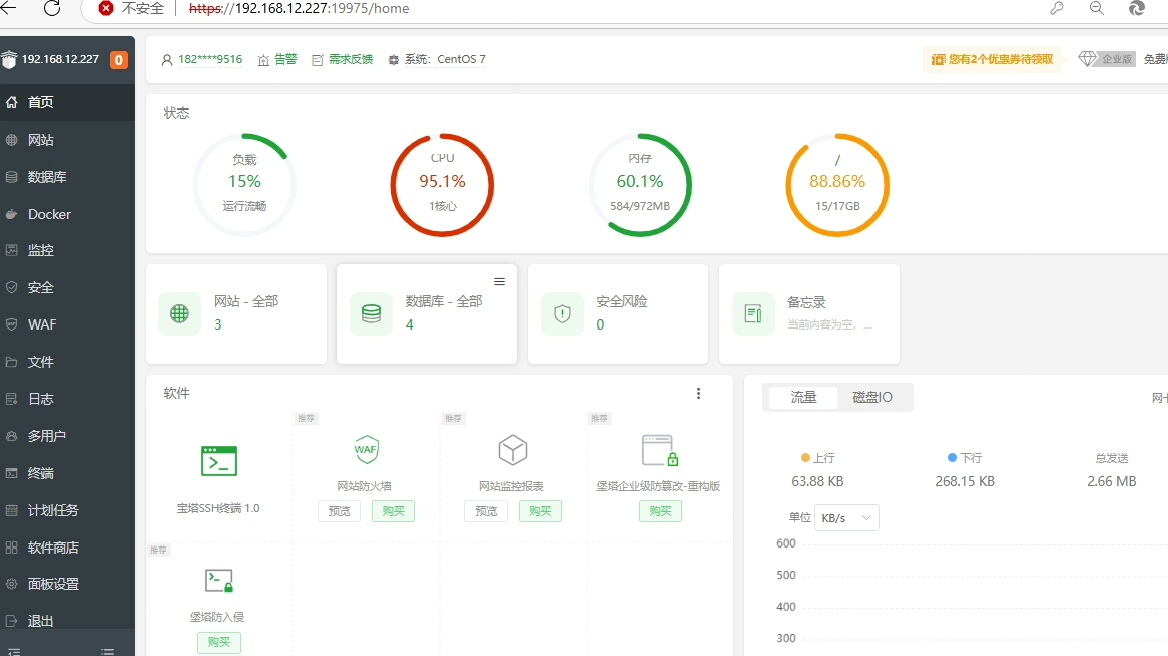This screenshot has height=656, width=1168.
Task: Open the 软件 panel three-dot menu
Action: 698,394
